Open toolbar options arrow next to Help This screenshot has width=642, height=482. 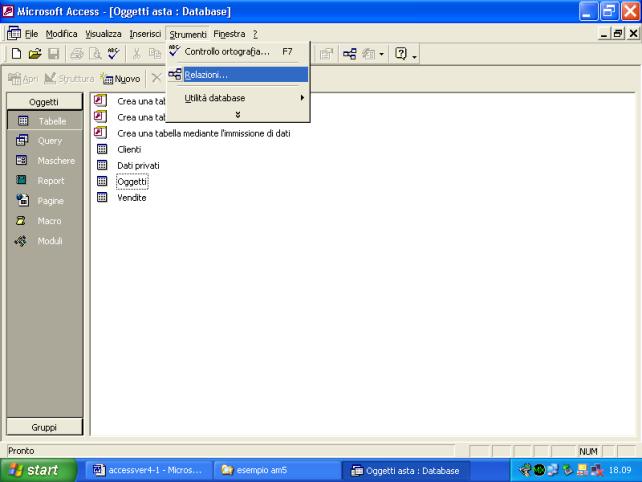[x=414, y=57]
